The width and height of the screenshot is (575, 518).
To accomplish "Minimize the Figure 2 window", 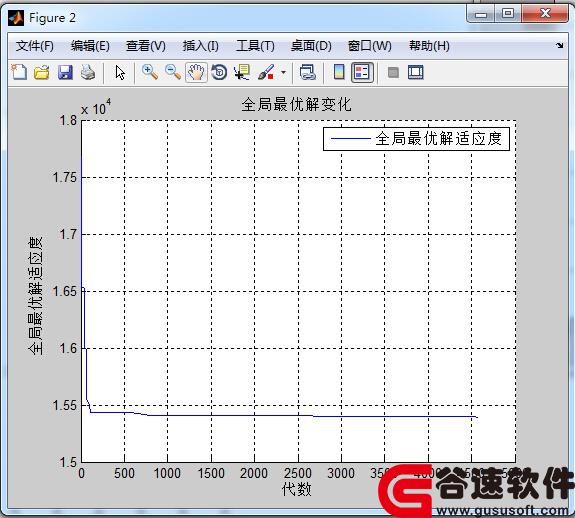I will 481,14.
